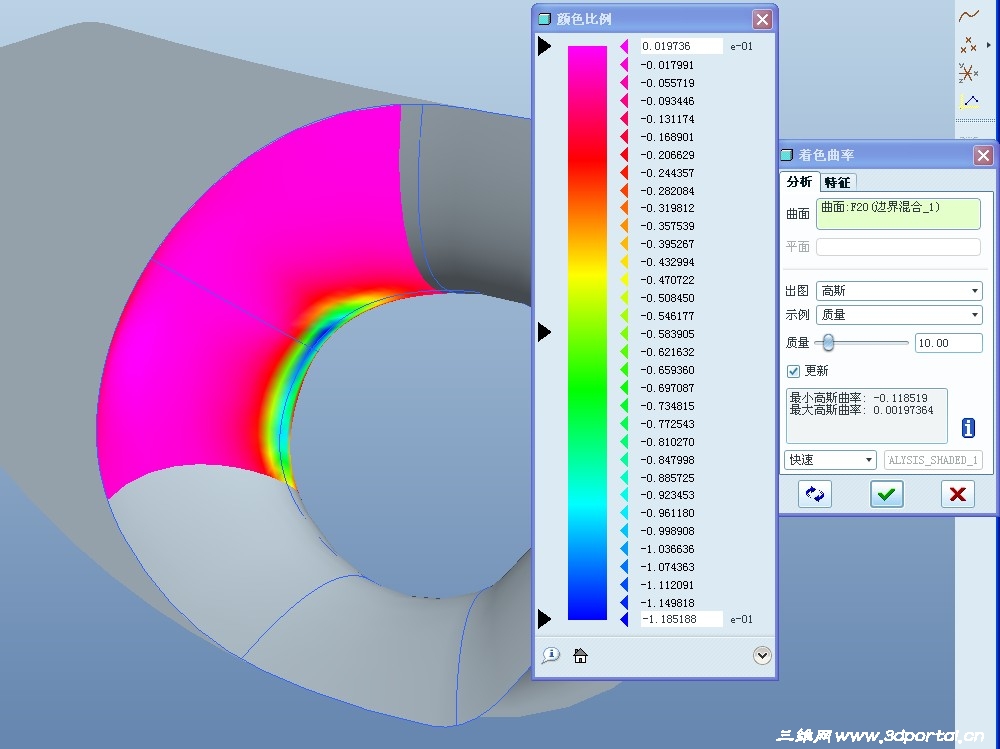Open the 出图 高斯 dropdown
The height and width of the screenshot is (749, 1000).
(x=899, y=291)
